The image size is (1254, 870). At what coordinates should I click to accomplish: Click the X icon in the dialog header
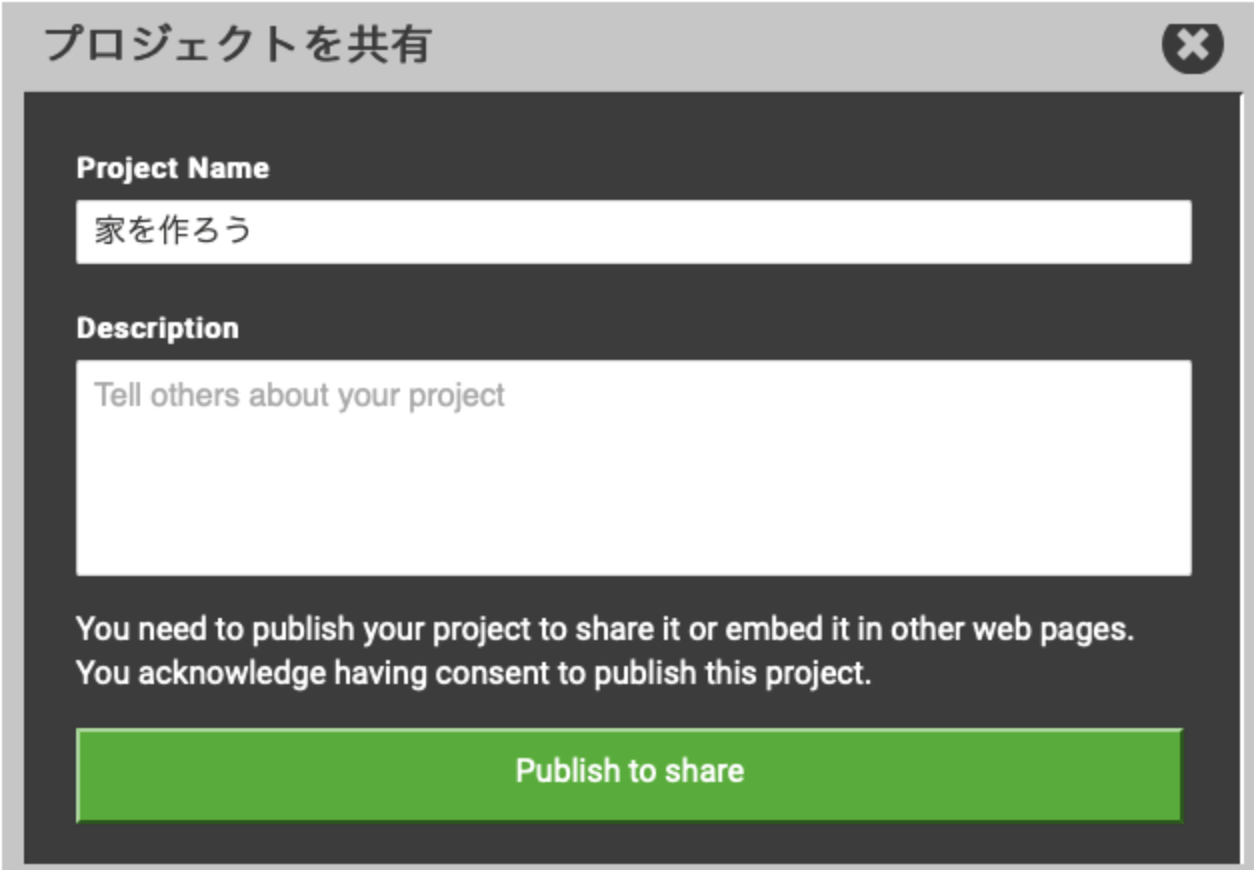[1192, 46]
